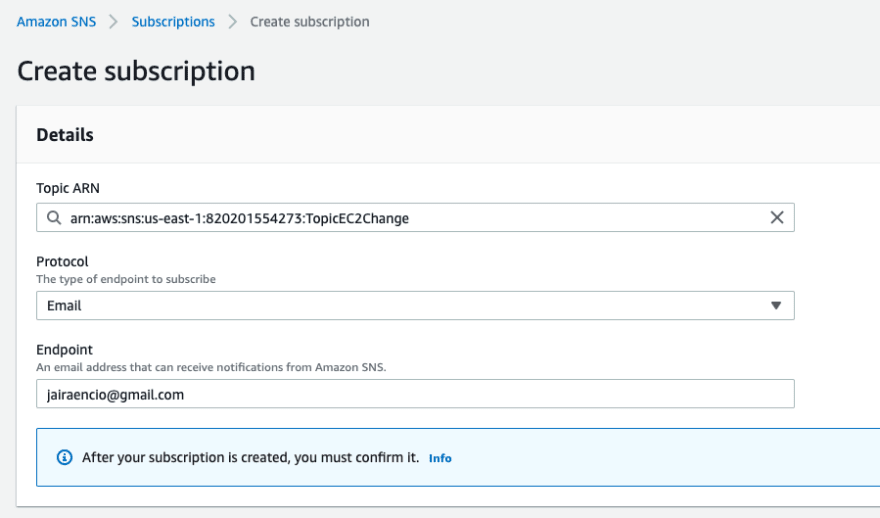The height and width of the screenshot is (518, 880).
Task: Click the Details section header
Action: point(65,135)
